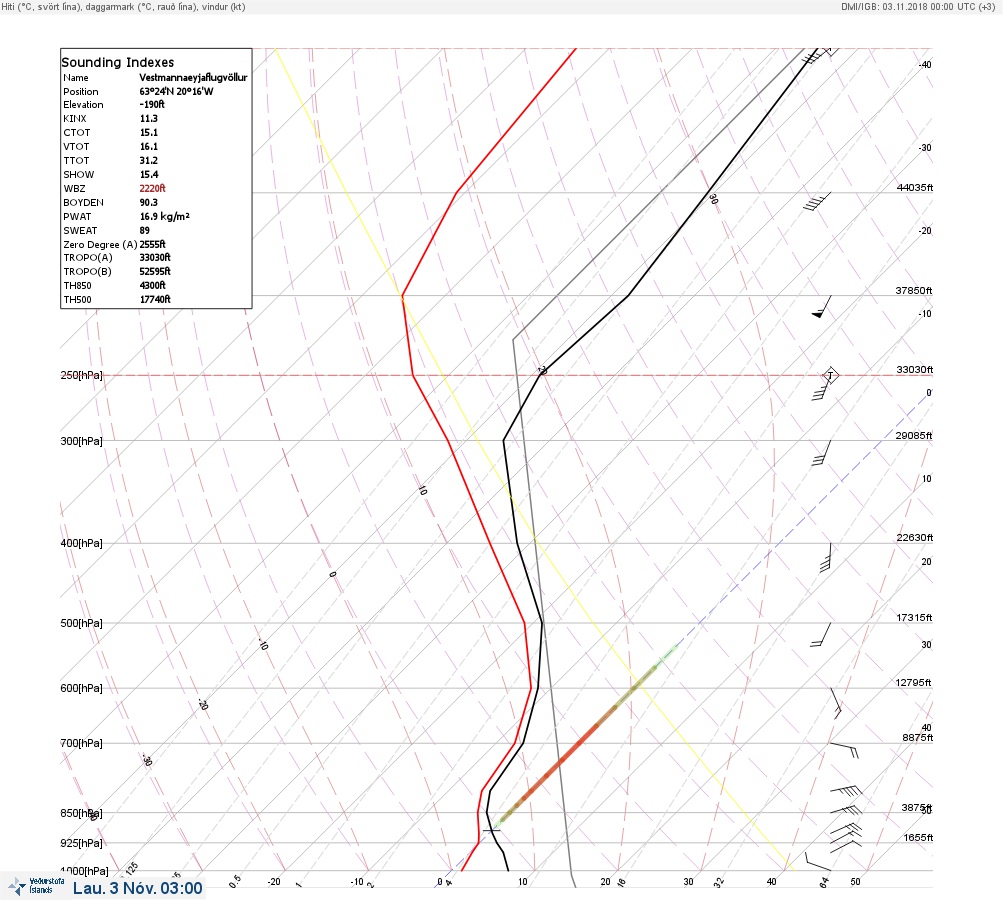Click elevation value -190ft
The width and height of the screenshot is (1003, 900).
pos(152,104)
